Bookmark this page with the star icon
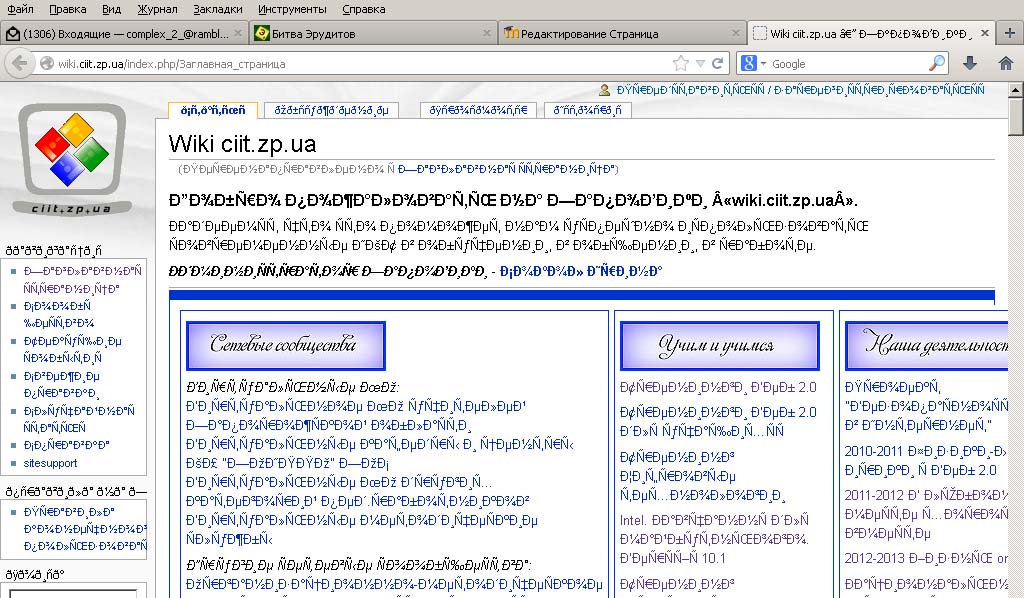 click(x=680, y=63)
